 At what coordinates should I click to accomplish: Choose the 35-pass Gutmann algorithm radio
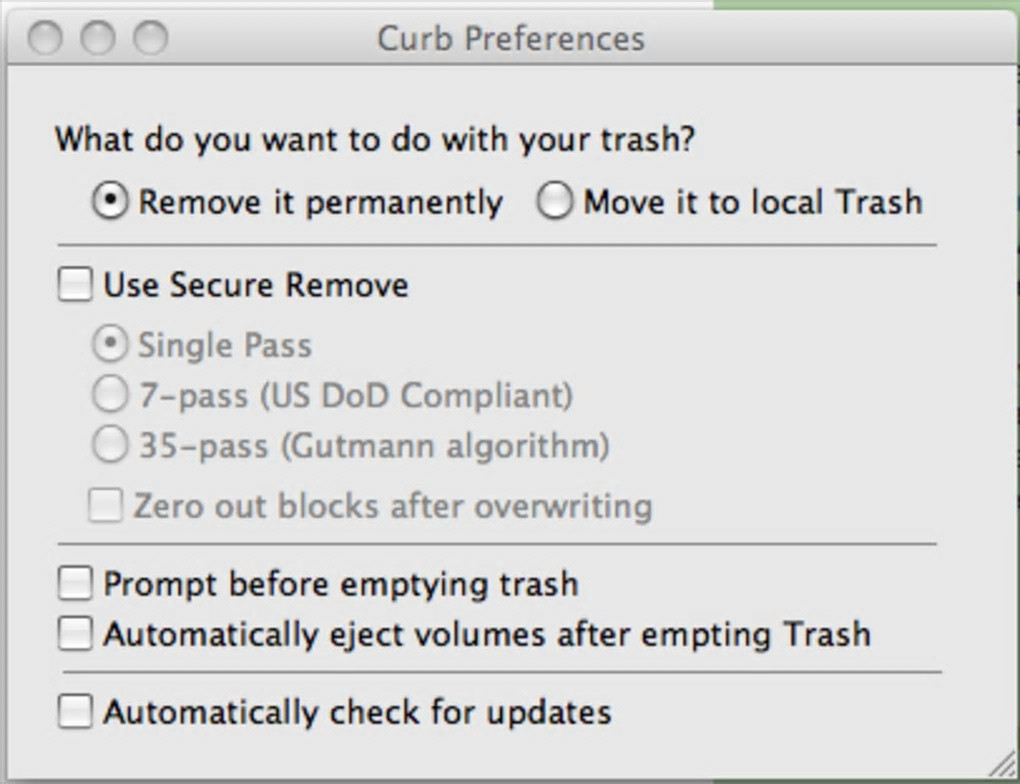pyautogui.click(x=110, y=445)
